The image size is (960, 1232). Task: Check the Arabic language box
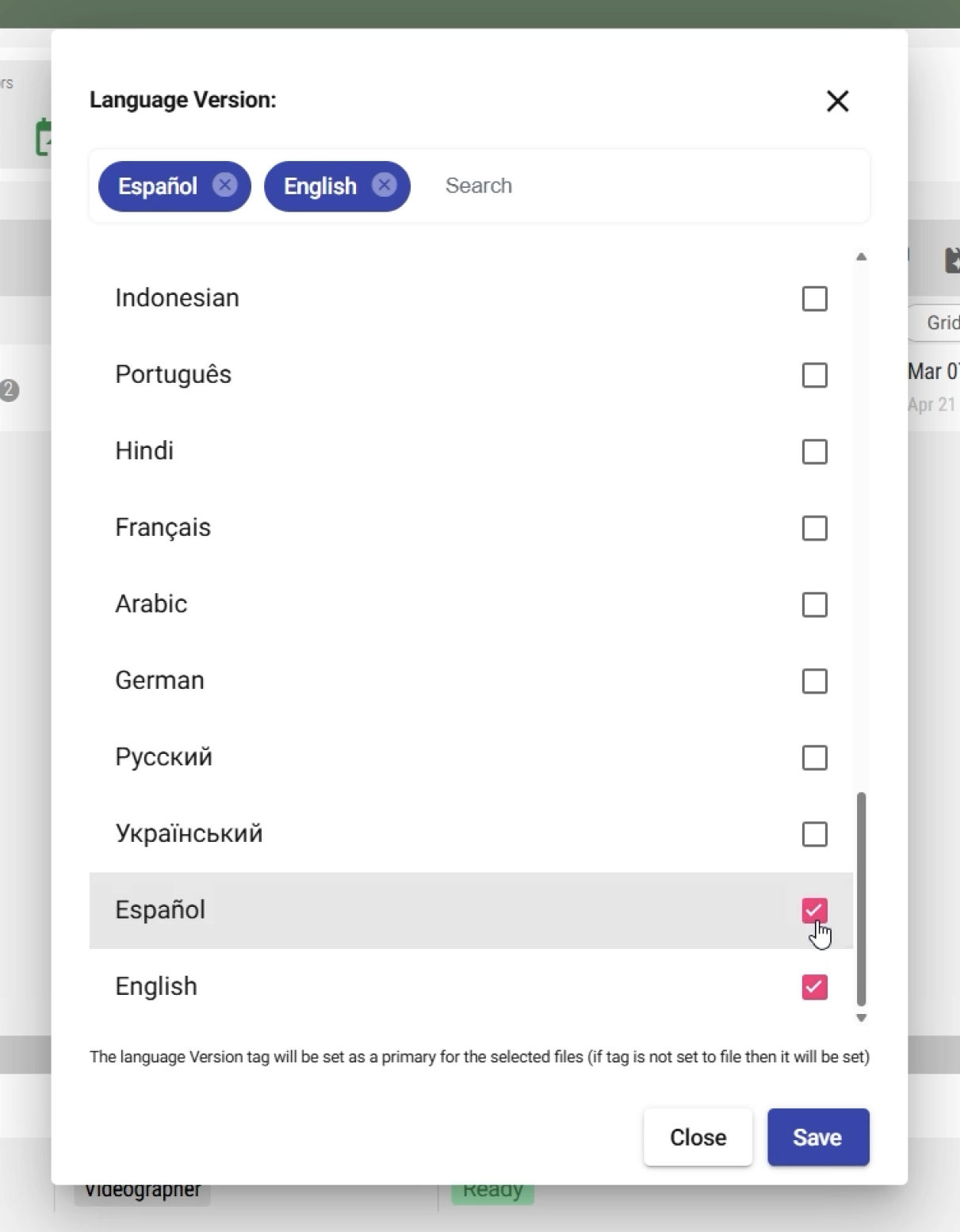tap(814, 605)
